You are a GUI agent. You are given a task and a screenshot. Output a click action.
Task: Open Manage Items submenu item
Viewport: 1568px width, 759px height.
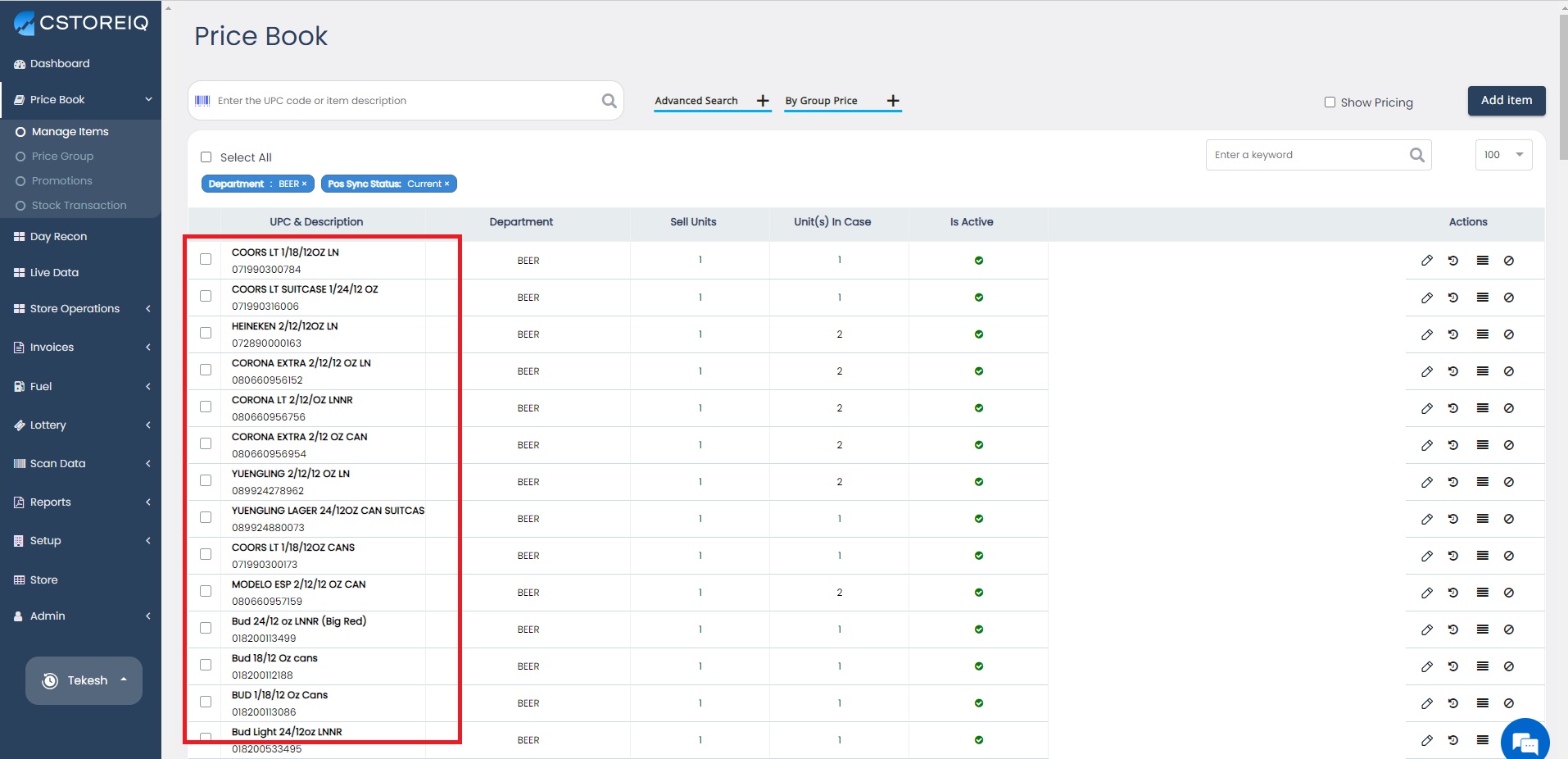70,132
